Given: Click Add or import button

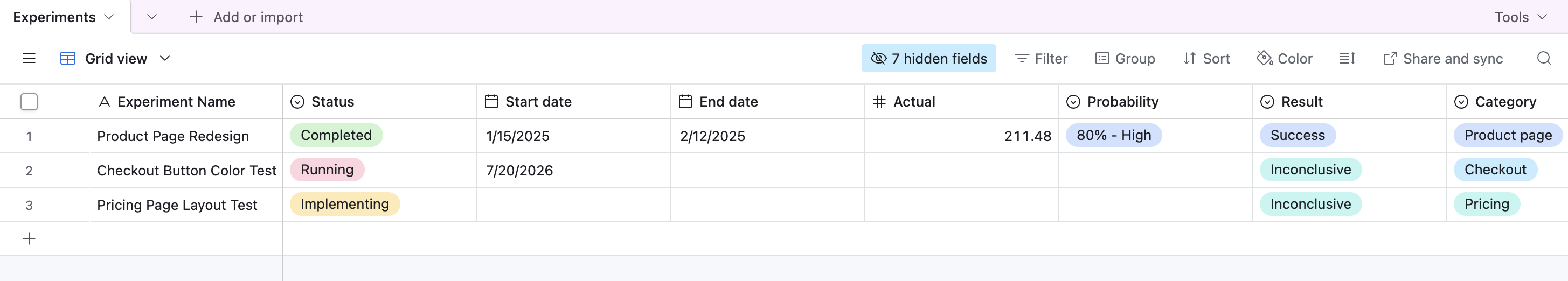Looking at the screenshot, I should (x=246, y=17).
